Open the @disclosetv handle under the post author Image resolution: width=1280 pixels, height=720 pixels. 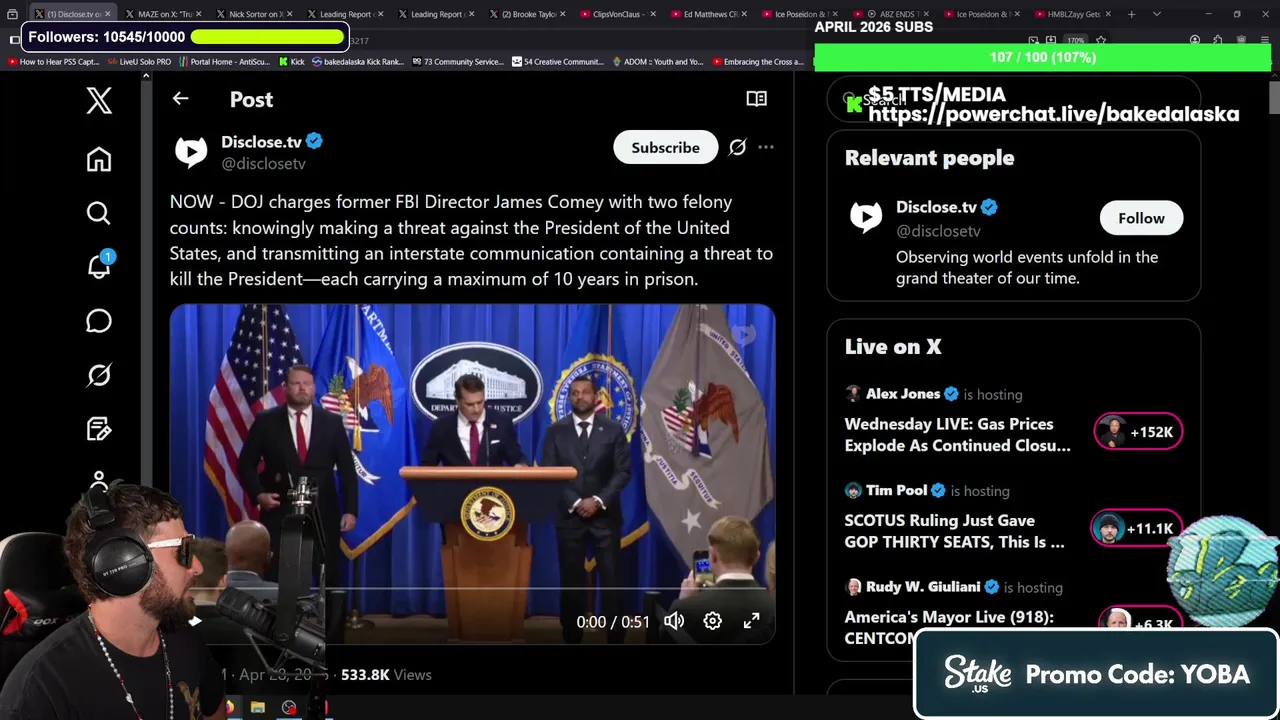(263, 164)
